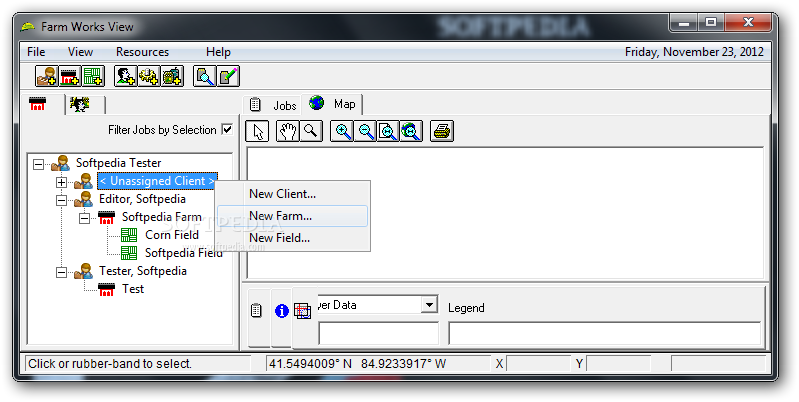Click the add new farm toolbar icon
The width and height of the screenshot is (799, 402).
click(70, 76)
